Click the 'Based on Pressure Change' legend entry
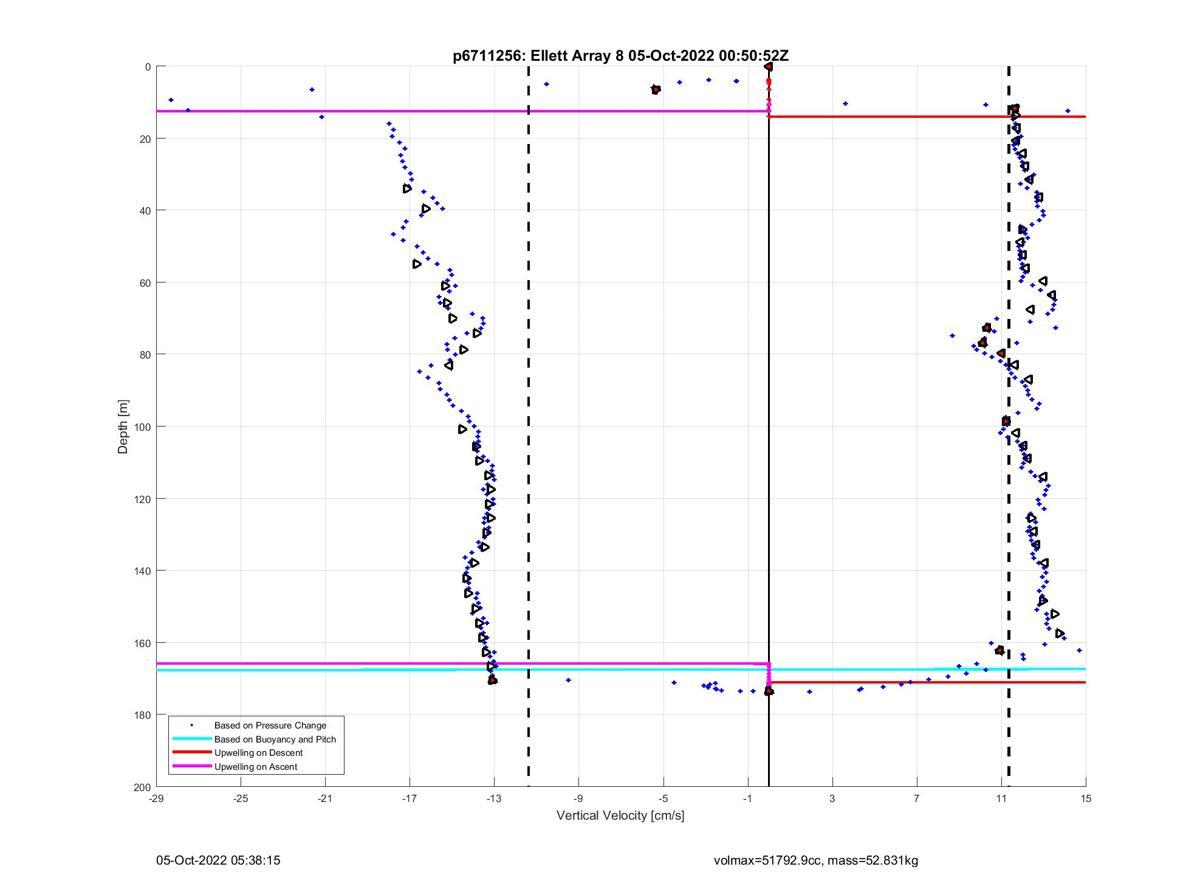This screenshot has width=1200, height=885. 270,725
